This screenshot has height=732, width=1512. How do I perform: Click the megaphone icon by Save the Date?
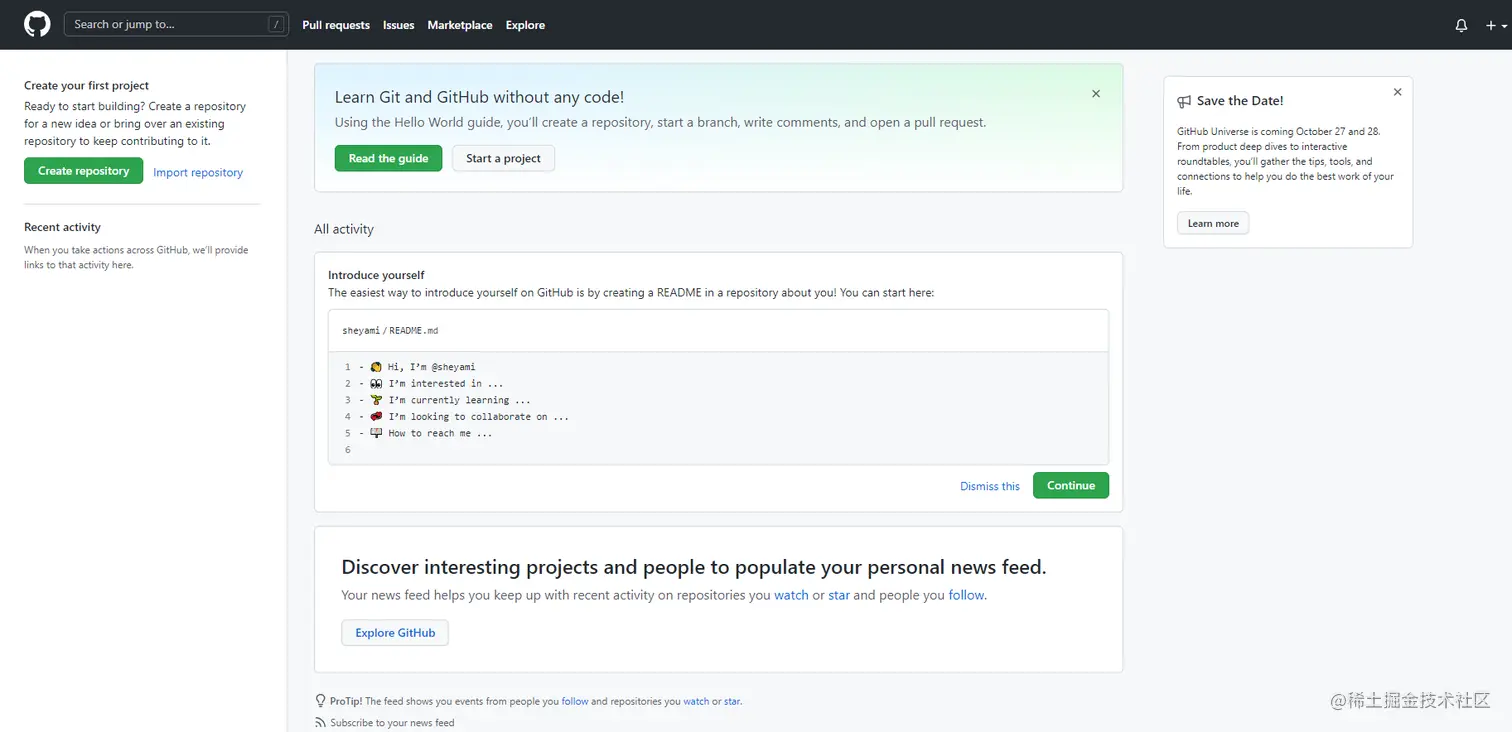point(1184,101)
